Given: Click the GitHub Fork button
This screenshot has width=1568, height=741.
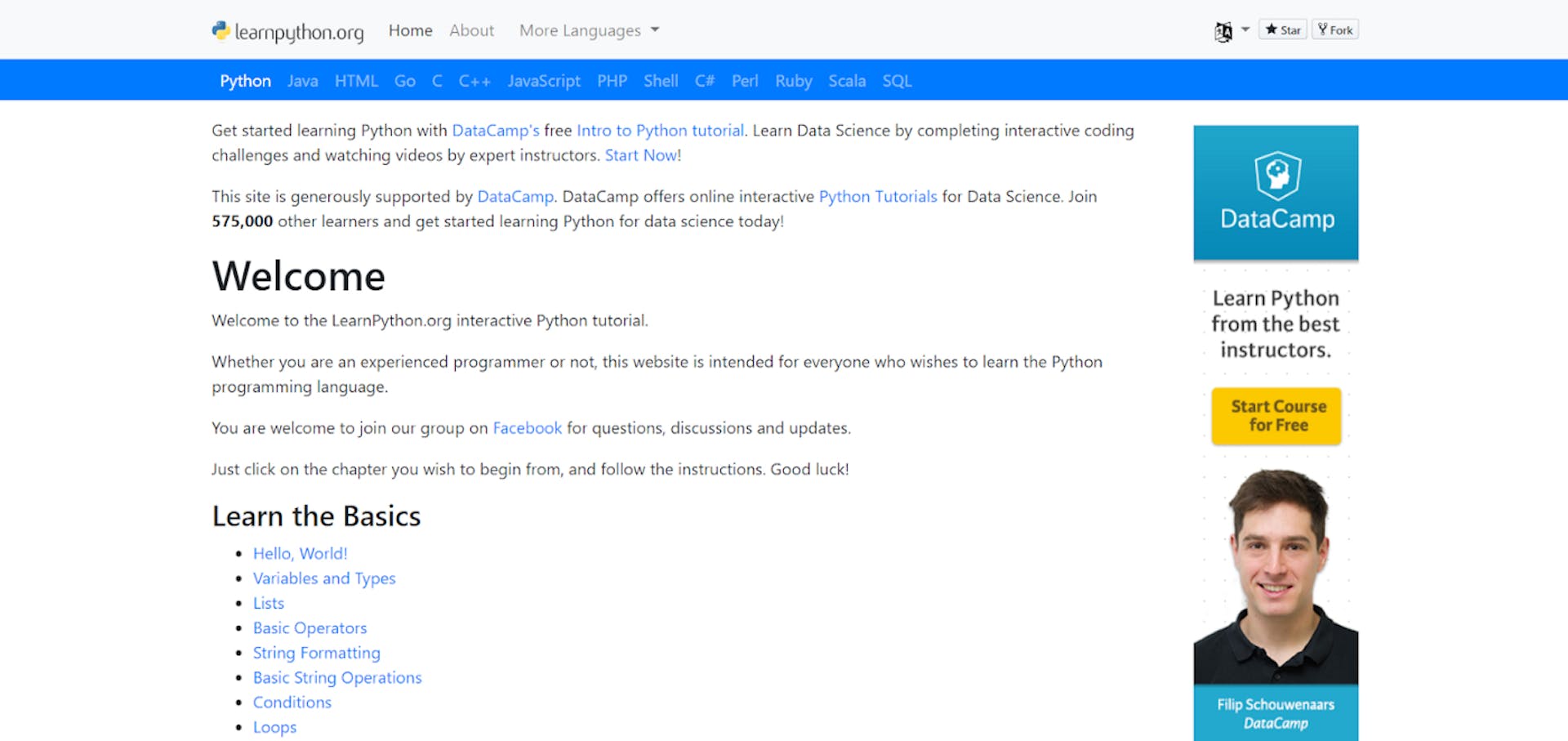Looking at the screenshot, I should tap(1335, 30).
